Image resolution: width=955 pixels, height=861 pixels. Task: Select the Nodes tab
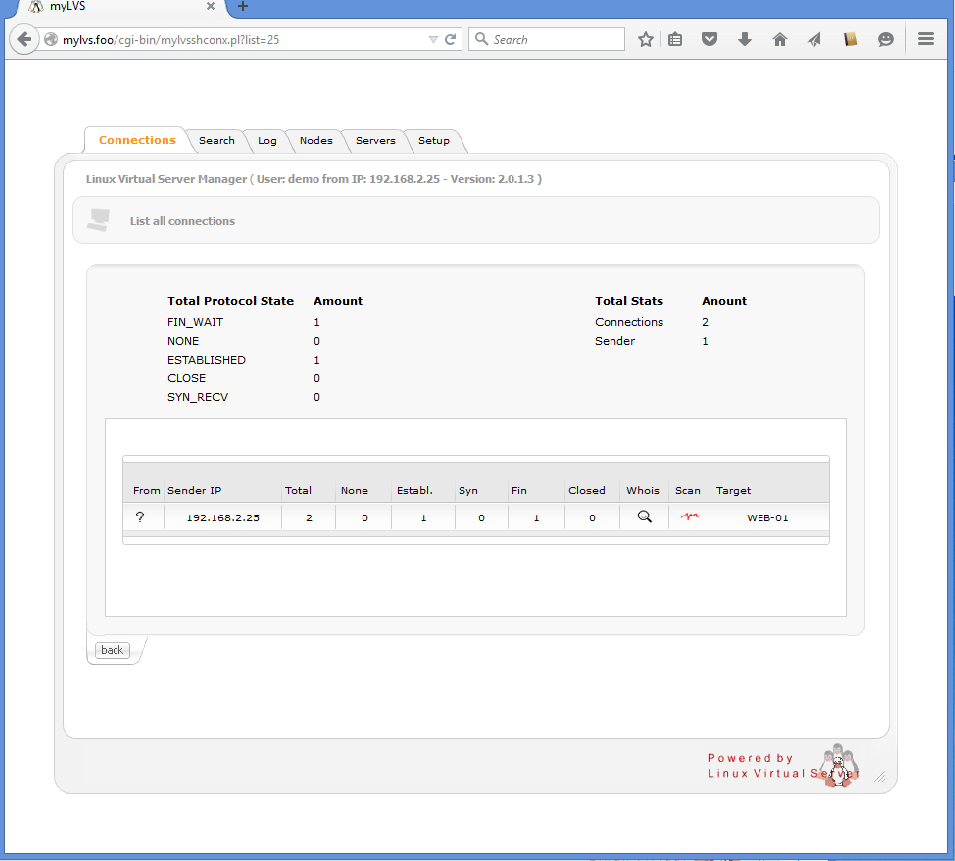[x=316, y=141]
